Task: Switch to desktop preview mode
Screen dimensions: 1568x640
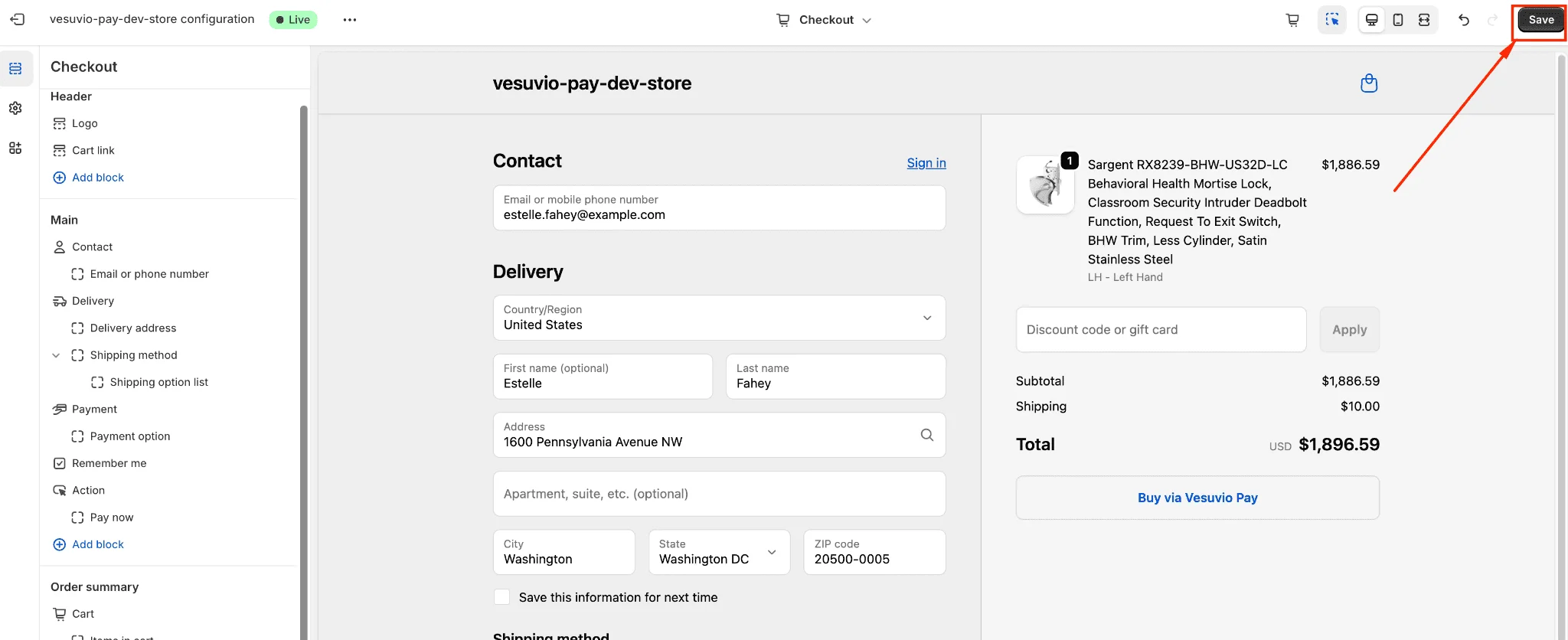Action: (1372, 20)
